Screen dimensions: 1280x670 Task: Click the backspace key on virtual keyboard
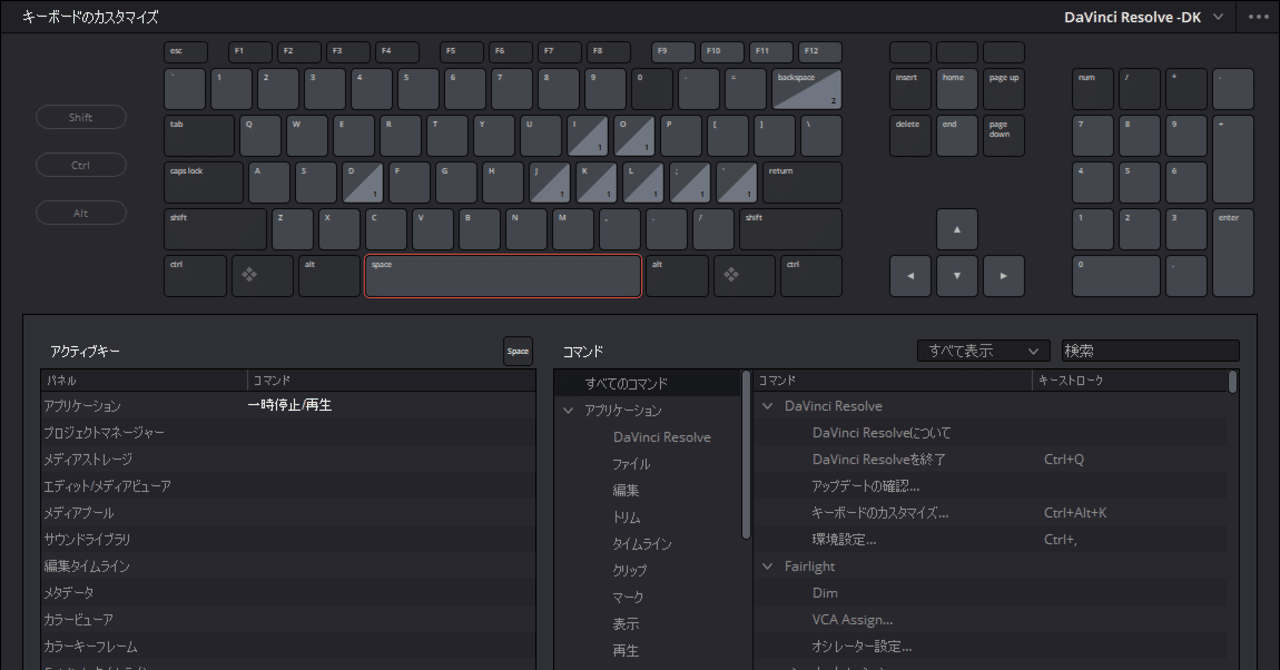click(x=806, y=89)
